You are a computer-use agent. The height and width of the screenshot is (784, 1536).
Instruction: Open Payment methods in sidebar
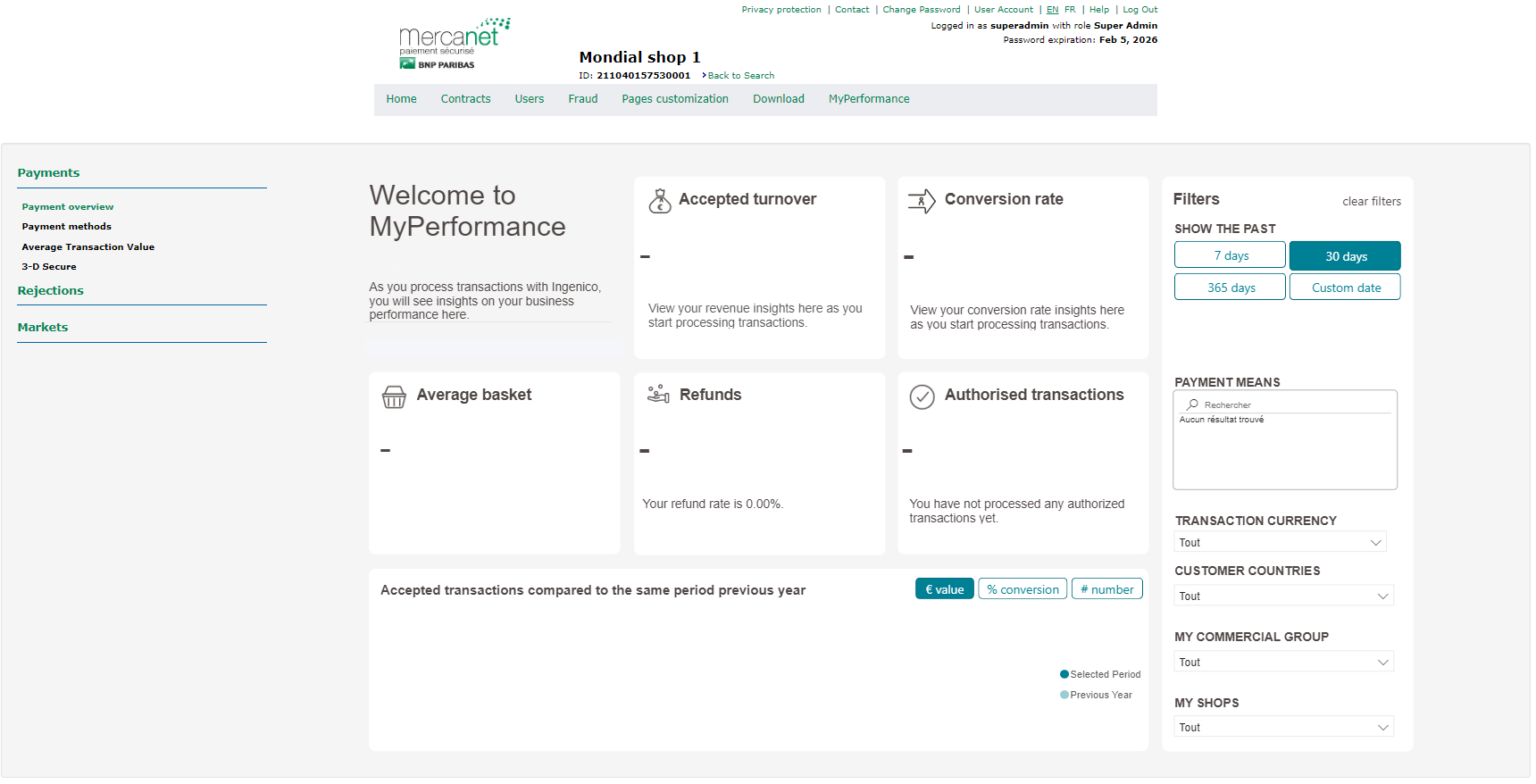[x=67, y=227]
